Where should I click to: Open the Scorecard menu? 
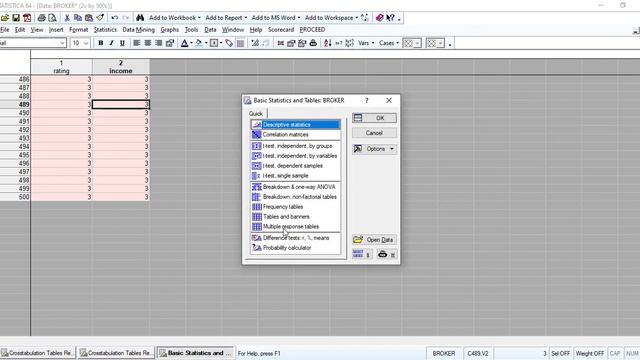(281, 30)
